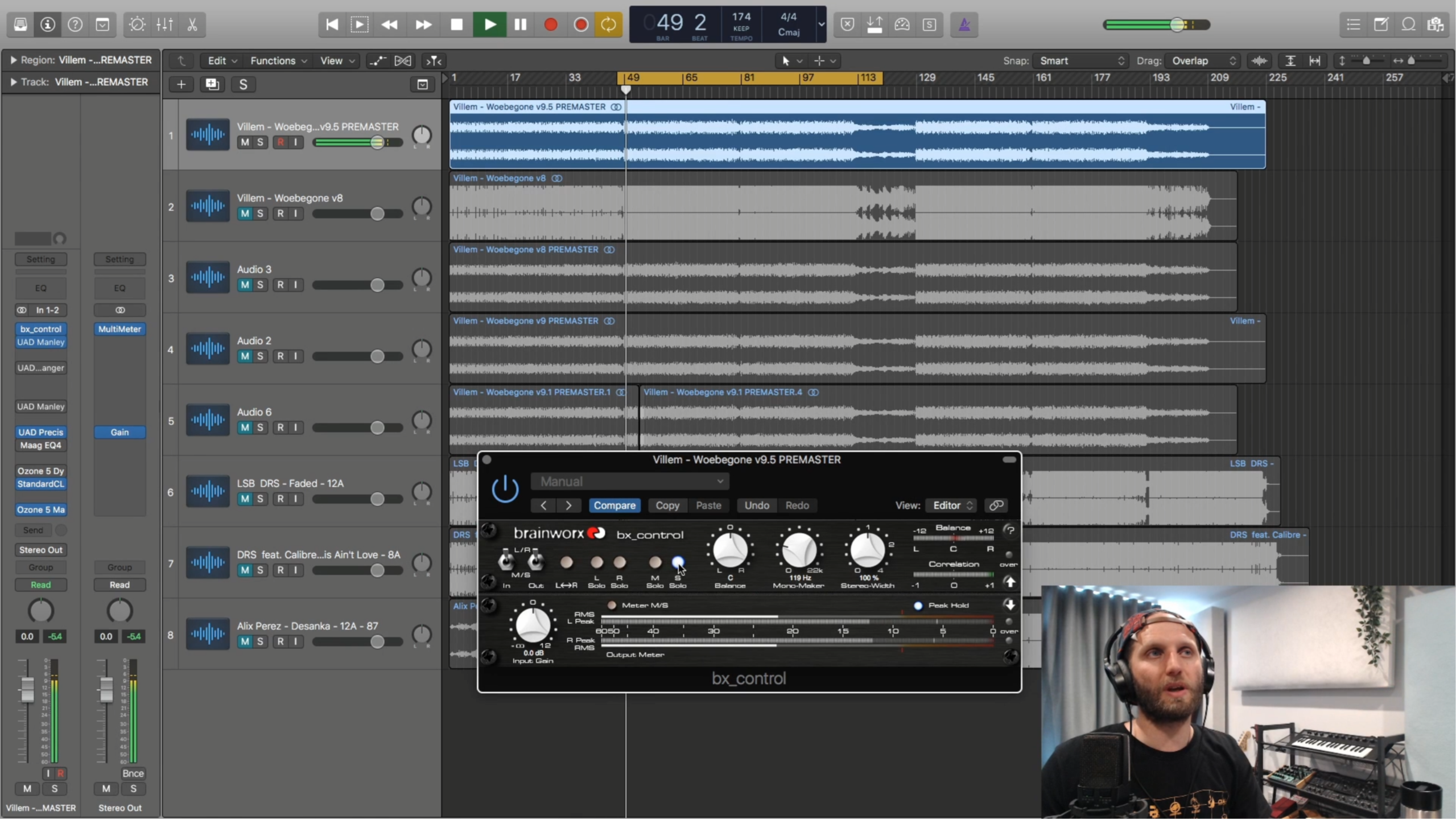Click the Go to Beginning transport button
Viewport: 1456px width, 819px height.
(x=332, y=24)
